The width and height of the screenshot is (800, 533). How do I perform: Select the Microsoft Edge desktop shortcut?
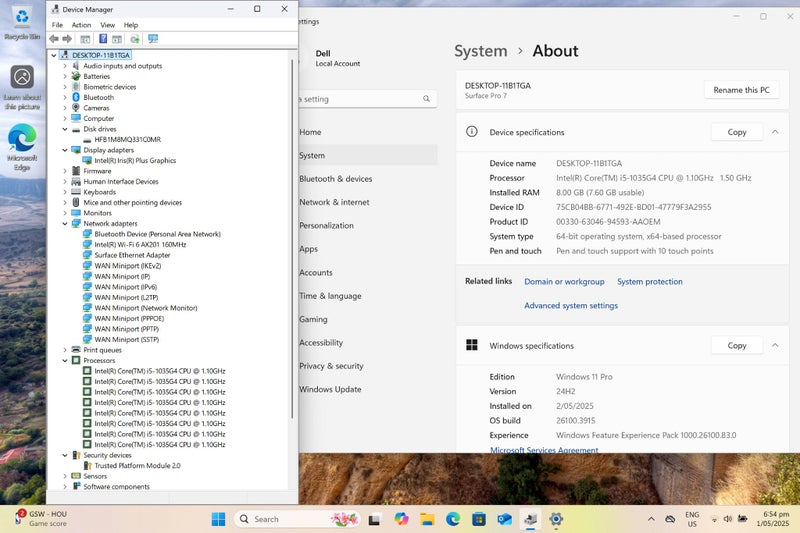[x=22, y=147]
